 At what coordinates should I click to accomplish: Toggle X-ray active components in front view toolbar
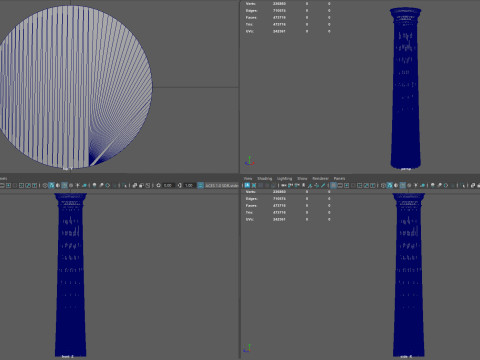(141, 185)
